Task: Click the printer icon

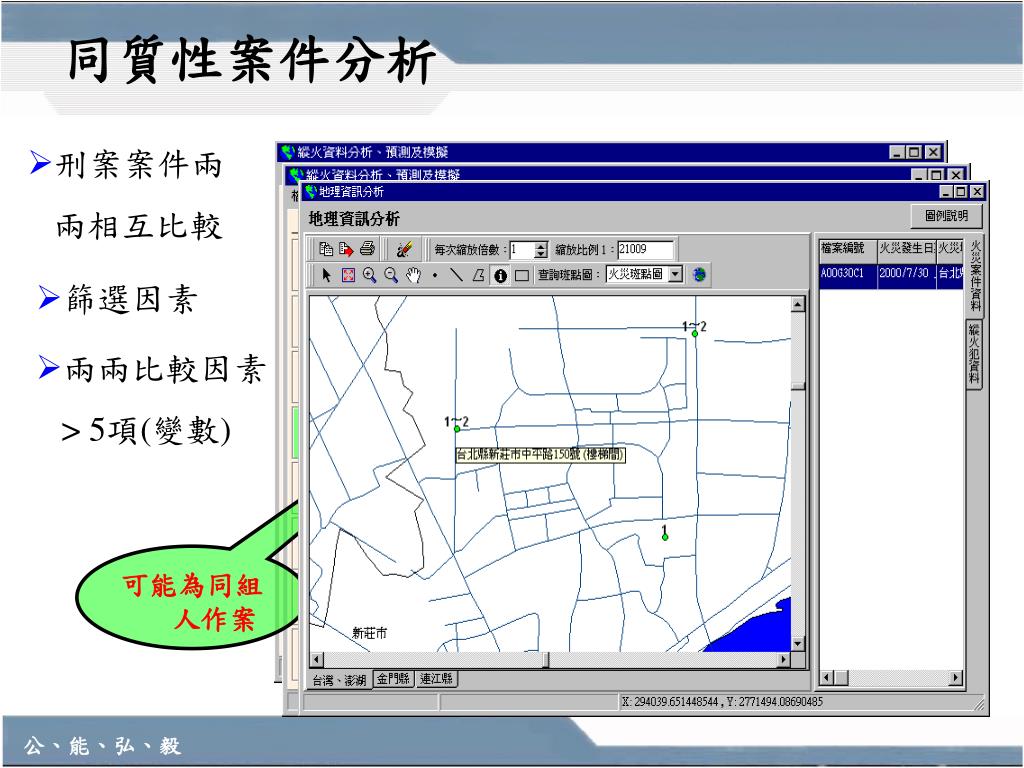Action: 368,249
